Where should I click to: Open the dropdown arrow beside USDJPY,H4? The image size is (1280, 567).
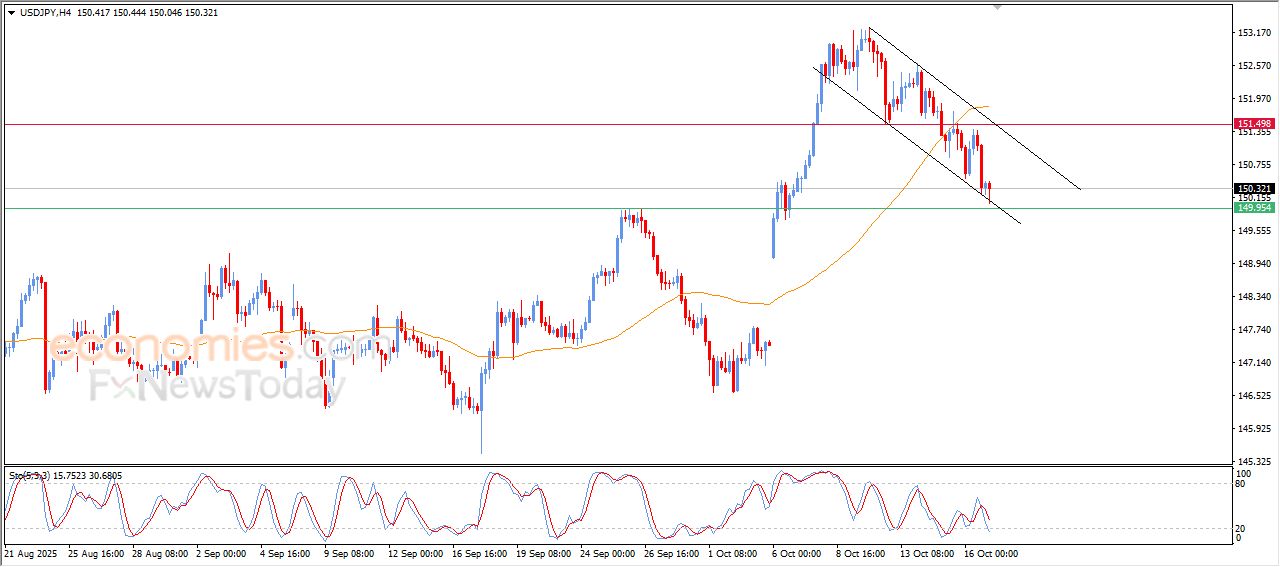tap(11, 13)
